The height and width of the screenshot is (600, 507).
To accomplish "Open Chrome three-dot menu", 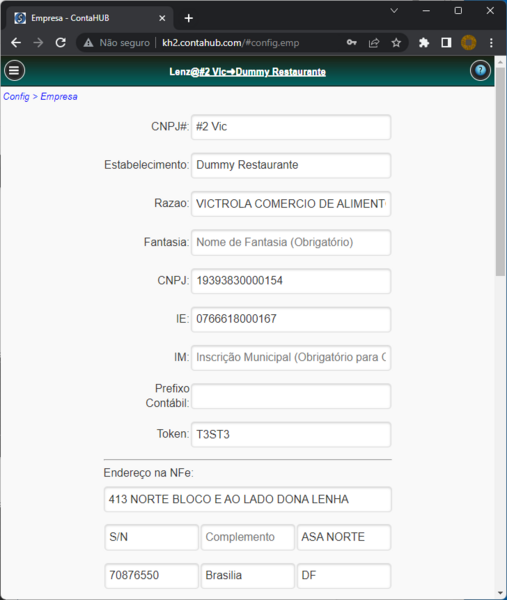I will 491,42.
